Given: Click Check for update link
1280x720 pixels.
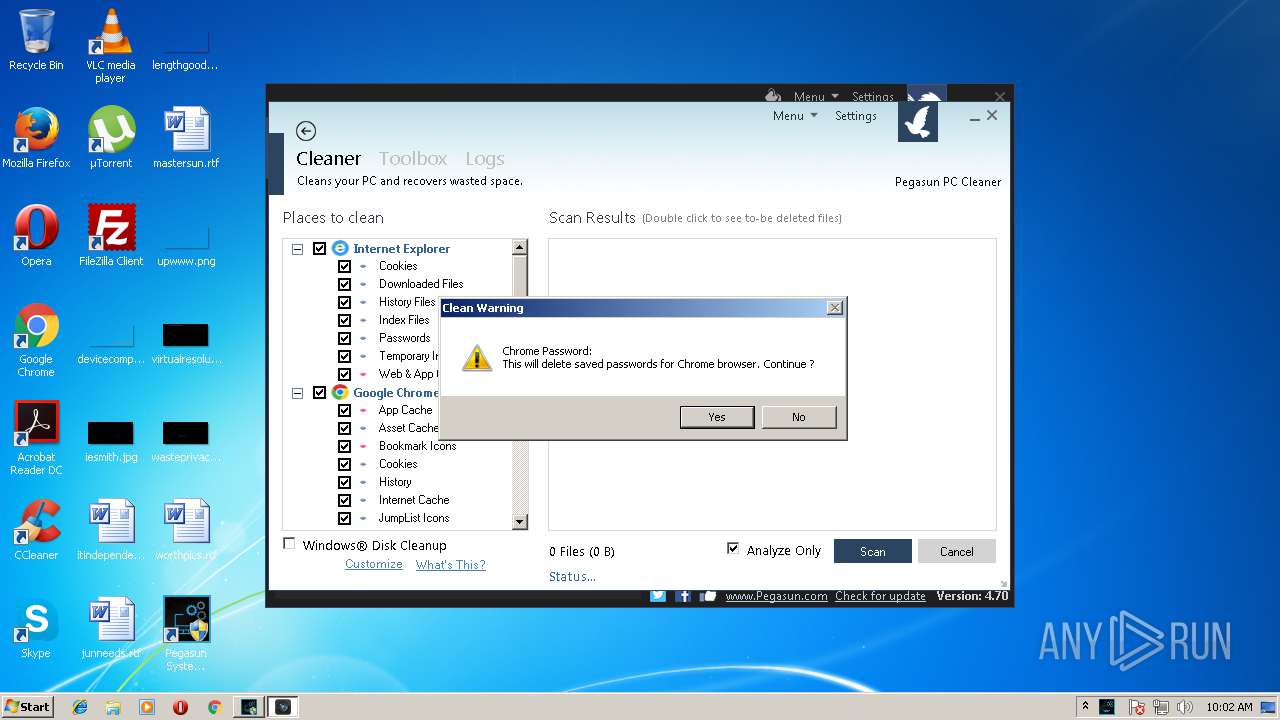Looking at the screenshot, I should pos(880,596).
